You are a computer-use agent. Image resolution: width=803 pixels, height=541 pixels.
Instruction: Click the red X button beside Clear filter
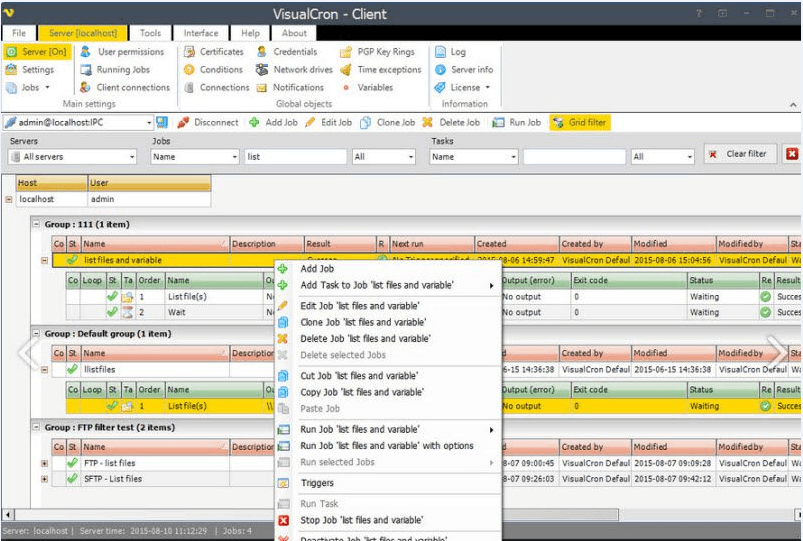(x=792, y=154)
